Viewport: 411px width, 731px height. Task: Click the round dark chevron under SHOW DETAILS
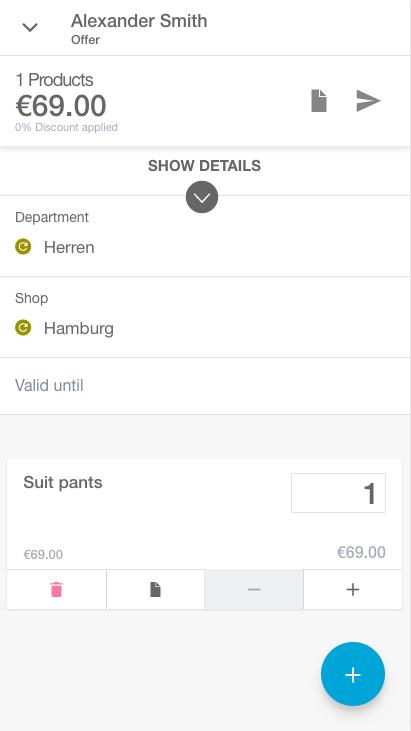tap(202, 197)
